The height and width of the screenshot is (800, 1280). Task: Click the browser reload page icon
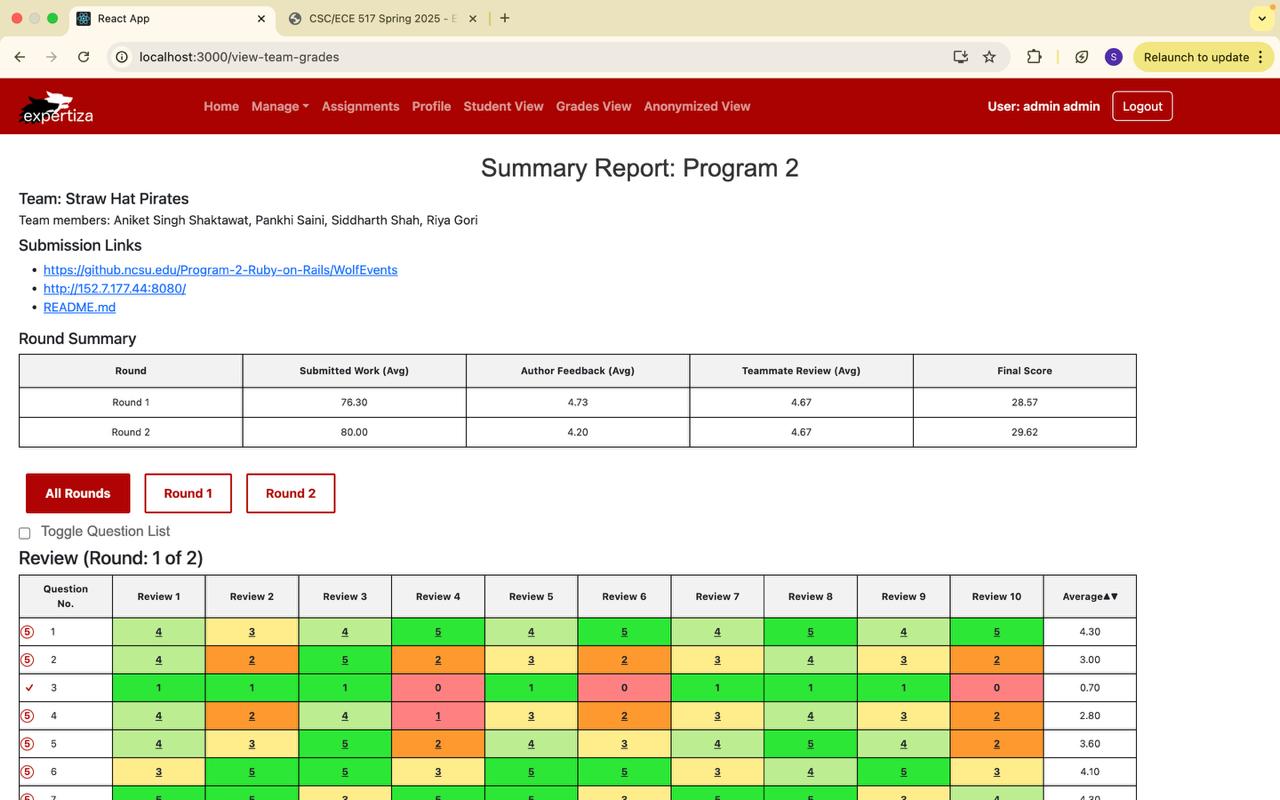click(84, 57)
